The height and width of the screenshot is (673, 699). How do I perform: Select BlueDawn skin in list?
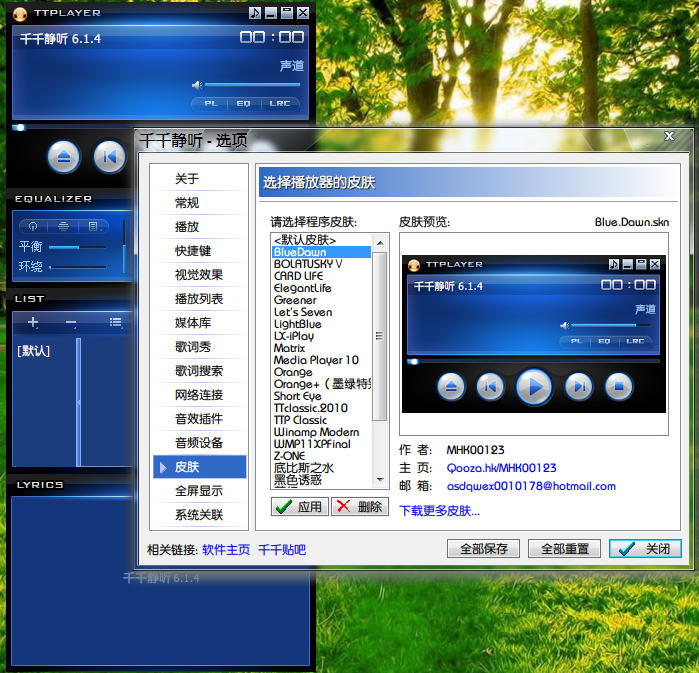pyautogui.click(x=321, y=252)
